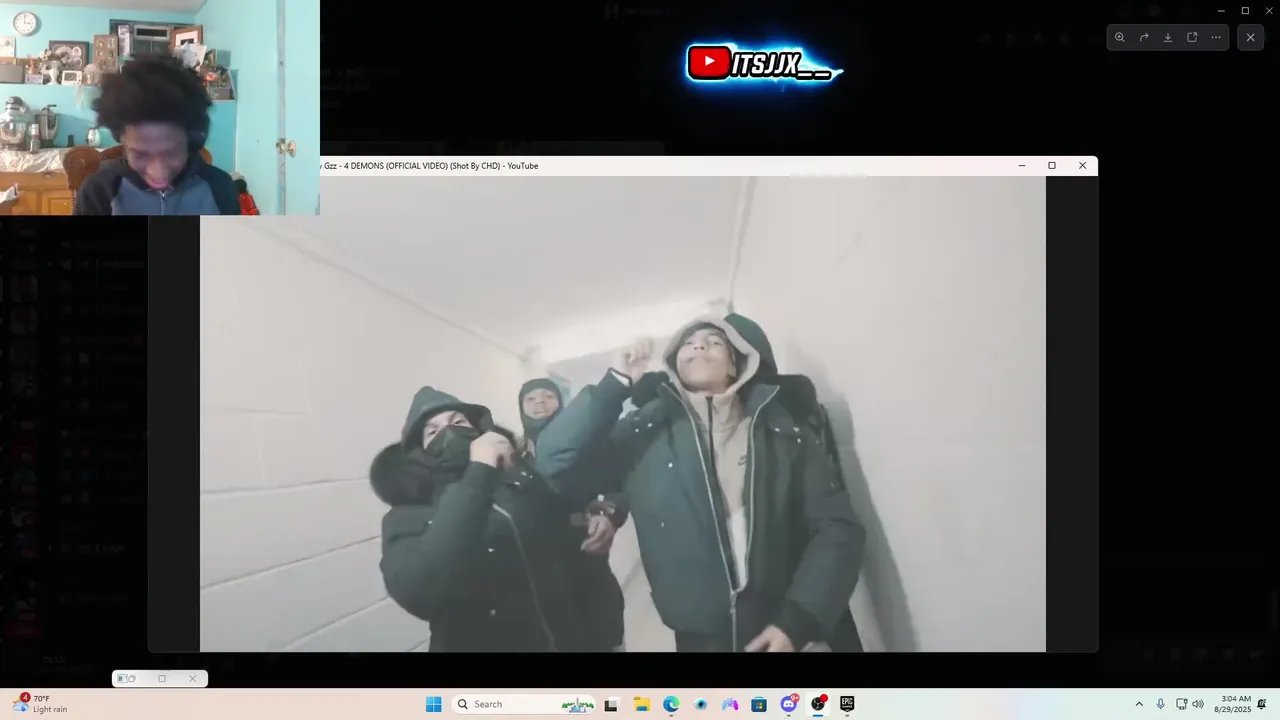Click the forward arrow icon in viewer toolbar

[x=1144, y=37]
